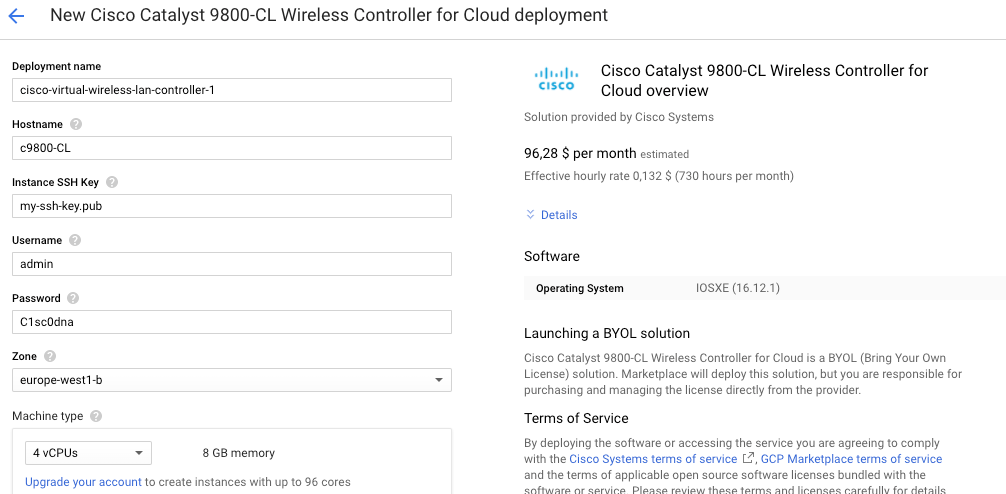Click the Deployment name input field

231,90
